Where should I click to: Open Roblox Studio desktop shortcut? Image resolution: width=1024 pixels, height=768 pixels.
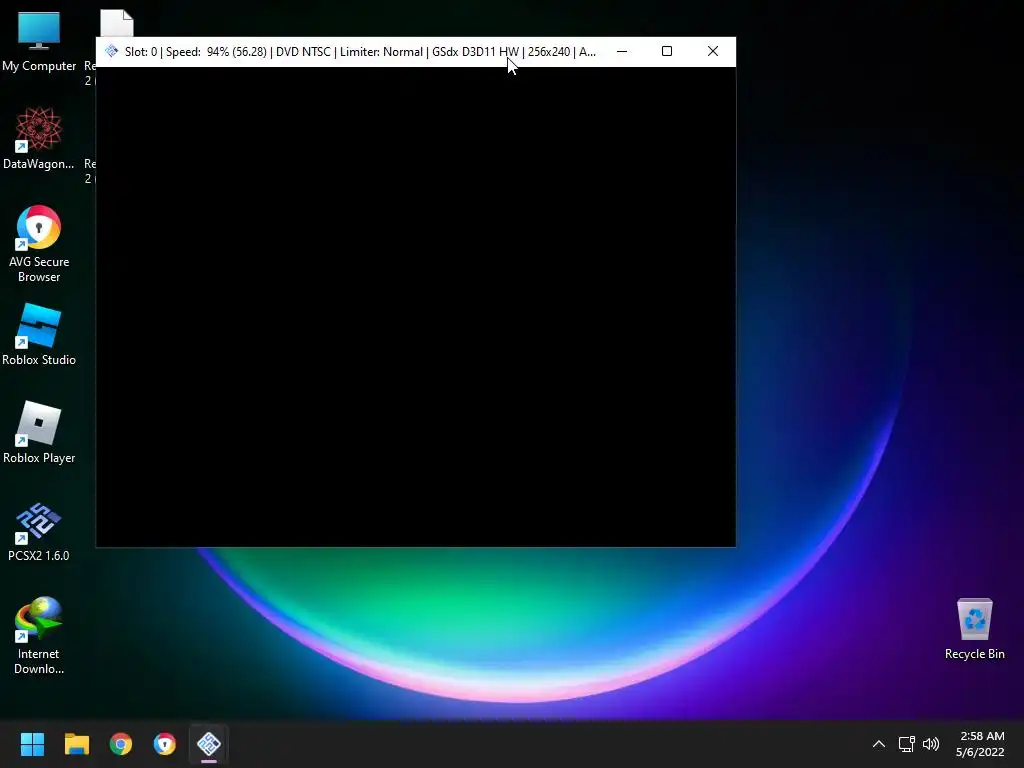coord(39,334)
